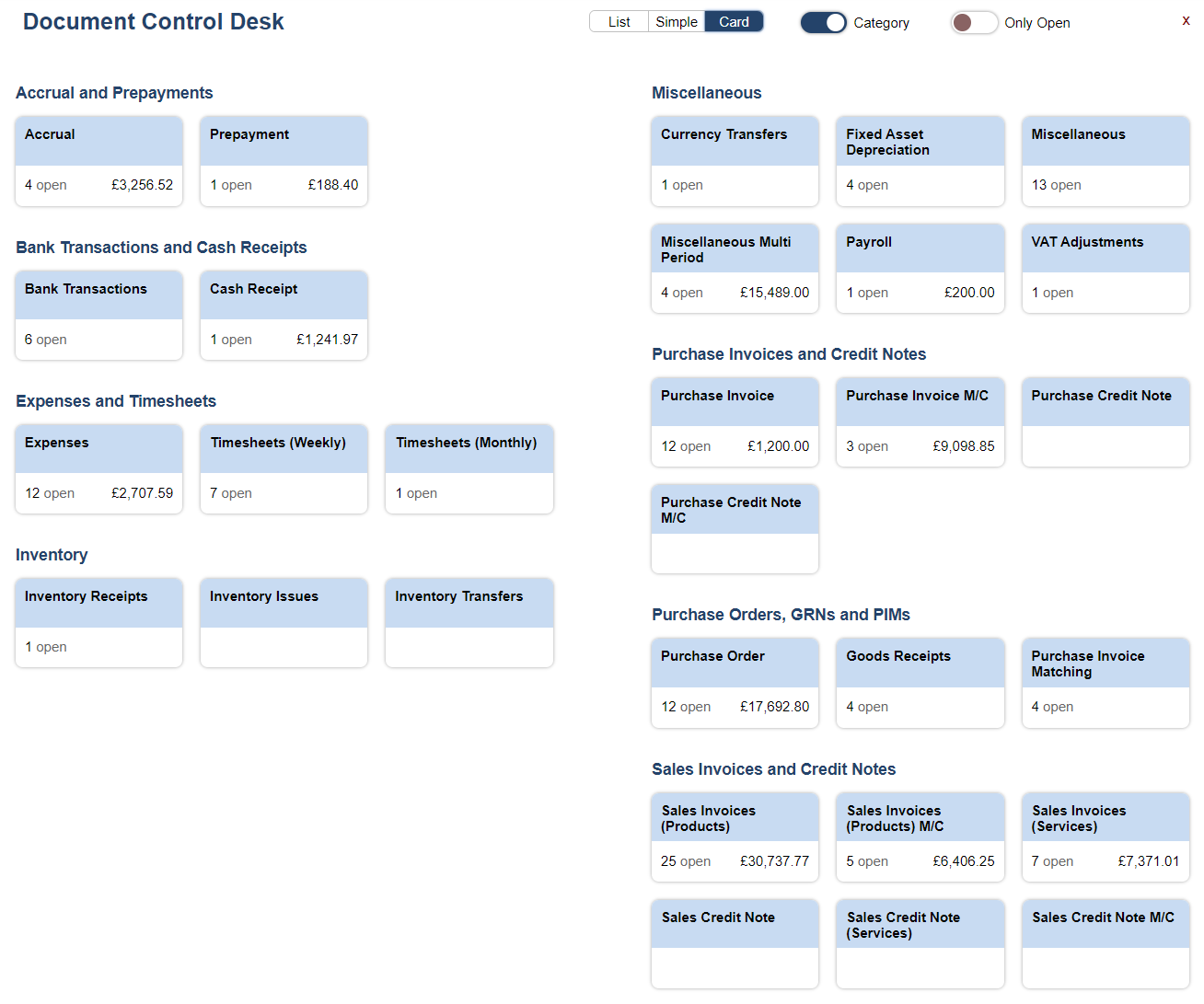The height and width of the screenshot is (1004, 1204).
Task: Open the Goods Receipts card
Action: 920,682
